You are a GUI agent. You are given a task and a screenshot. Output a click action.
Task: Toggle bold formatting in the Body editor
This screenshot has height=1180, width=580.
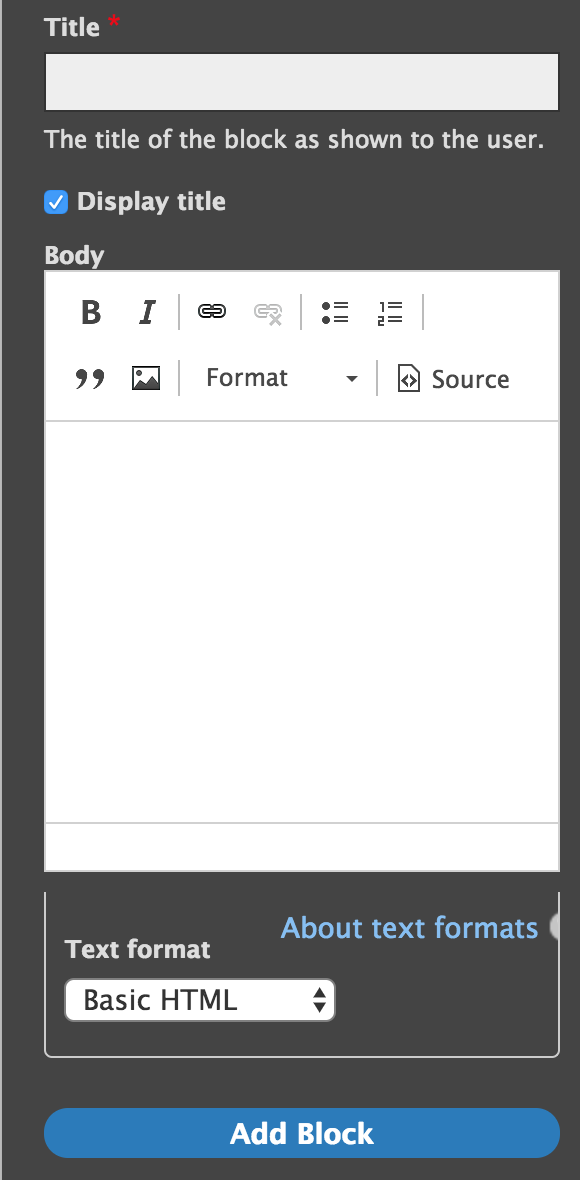pyautogui.click(x=91, y=312)
